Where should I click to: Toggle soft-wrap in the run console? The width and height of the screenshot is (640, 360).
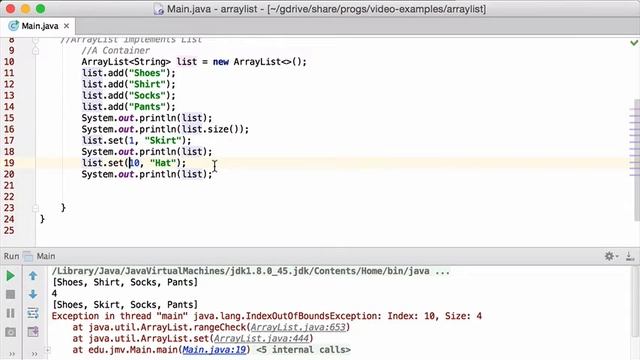click(x=33, y=313)
